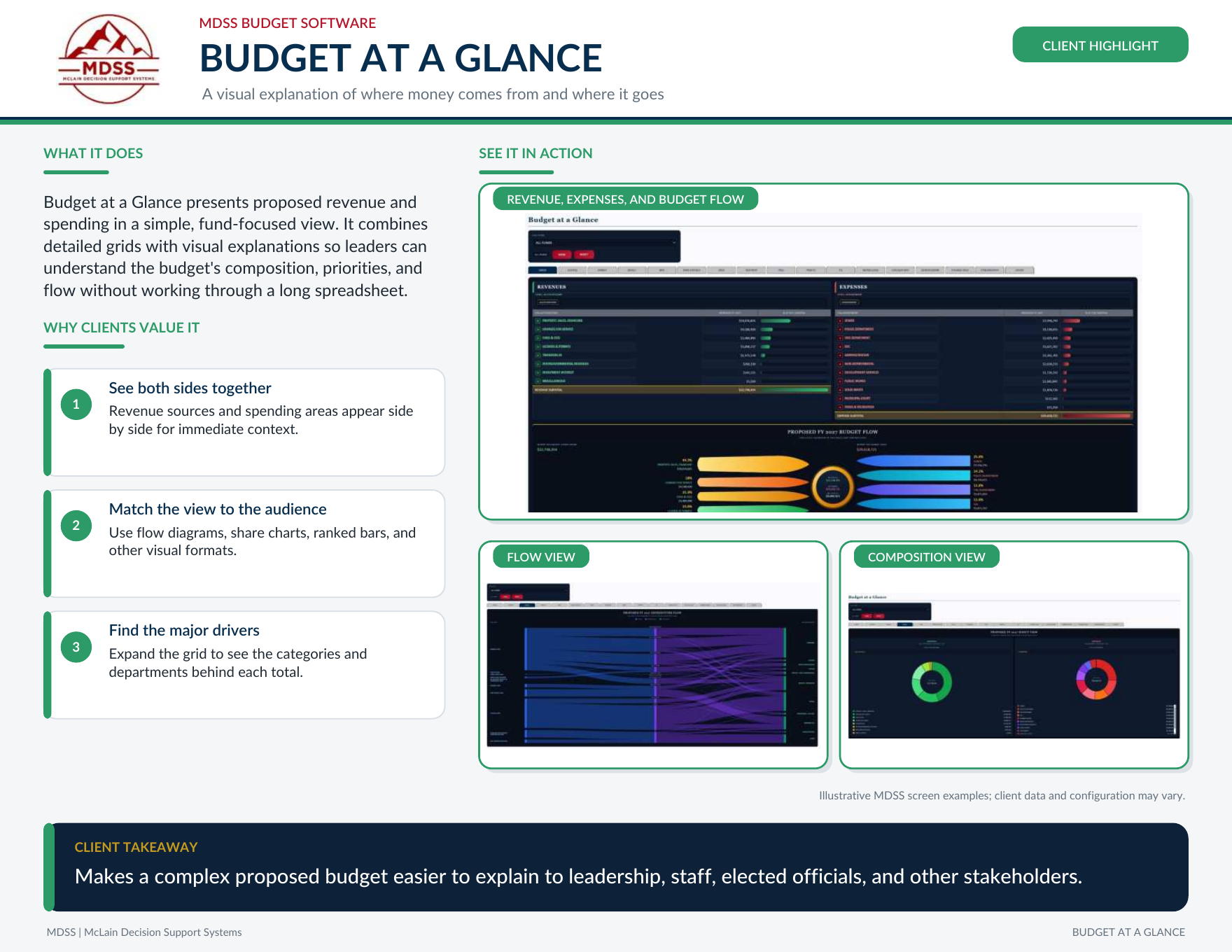The height and width of the screenshot is (952, 1232).
Task: Select the green donut chart in Composition View
Action: click(x=932, y=682)
